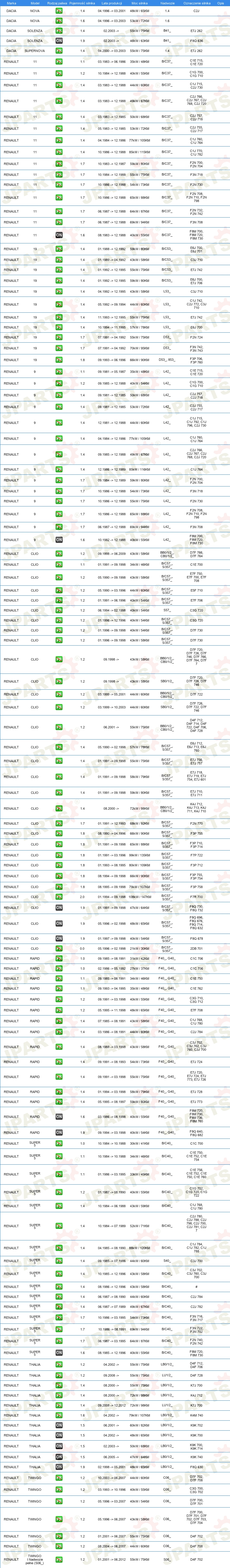Click the Moc silnika column header
Screen dimensions: 230x1568
click(140, 3)
